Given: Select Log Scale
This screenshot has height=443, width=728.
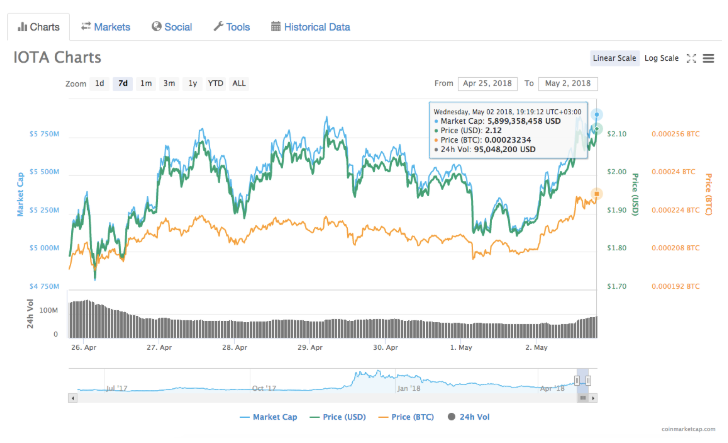Looking at the screenshot, I should [661, 58].
